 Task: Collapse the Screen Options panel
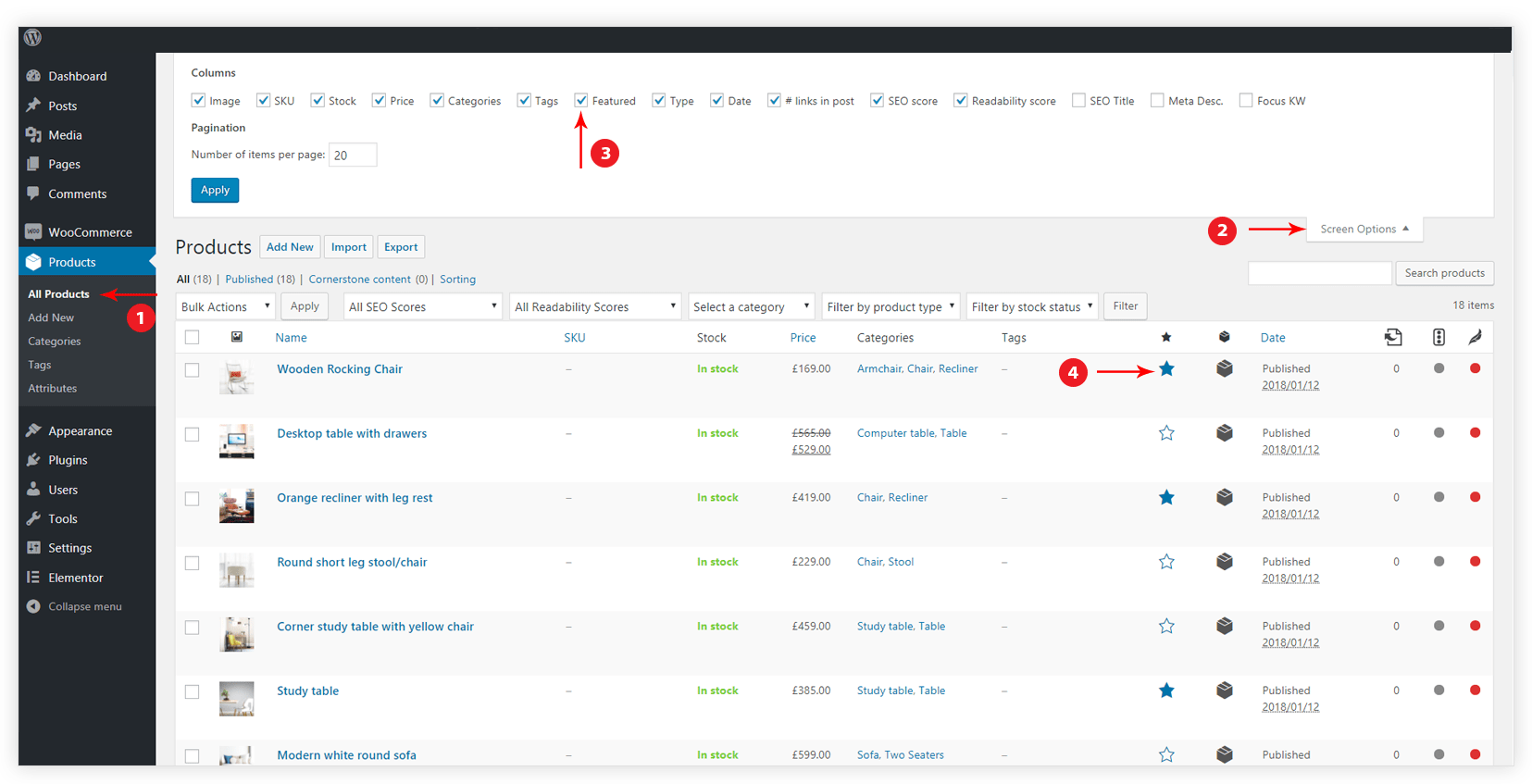[x=1364, y=230]
